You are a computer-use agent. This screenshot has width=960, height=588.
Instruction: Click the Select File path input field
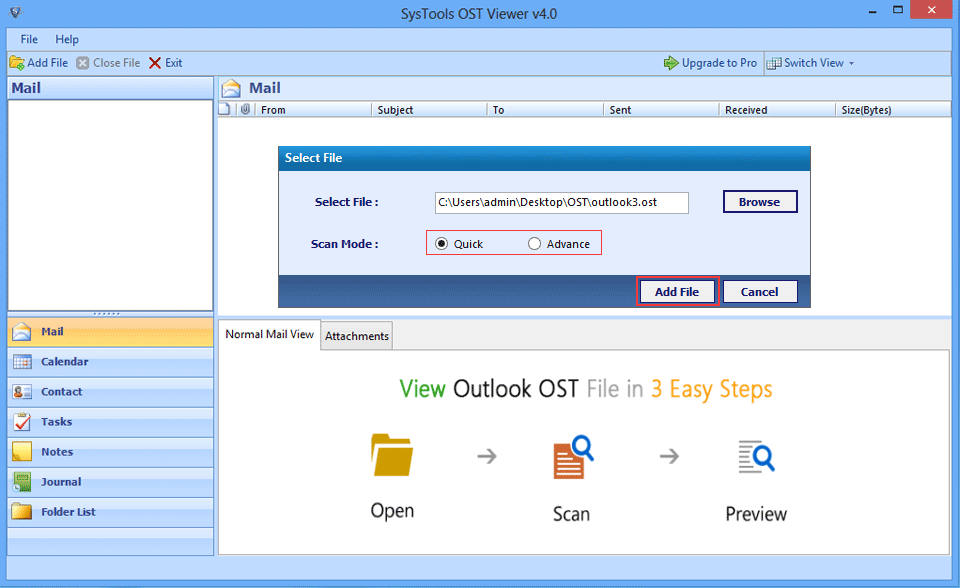point(561,203)
